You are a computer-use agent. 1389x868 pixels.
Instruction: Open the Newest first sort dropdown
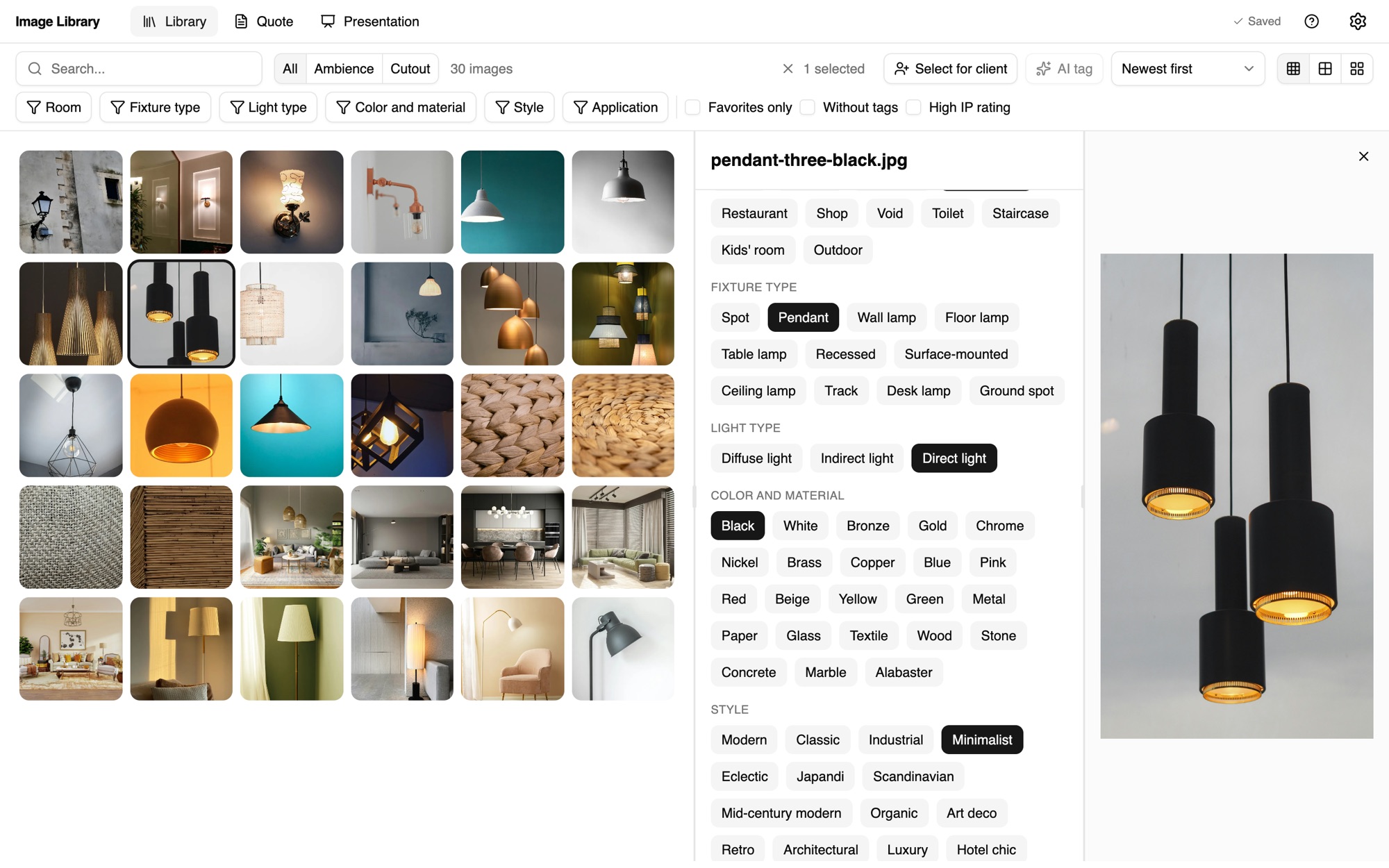pos(1188,69)
